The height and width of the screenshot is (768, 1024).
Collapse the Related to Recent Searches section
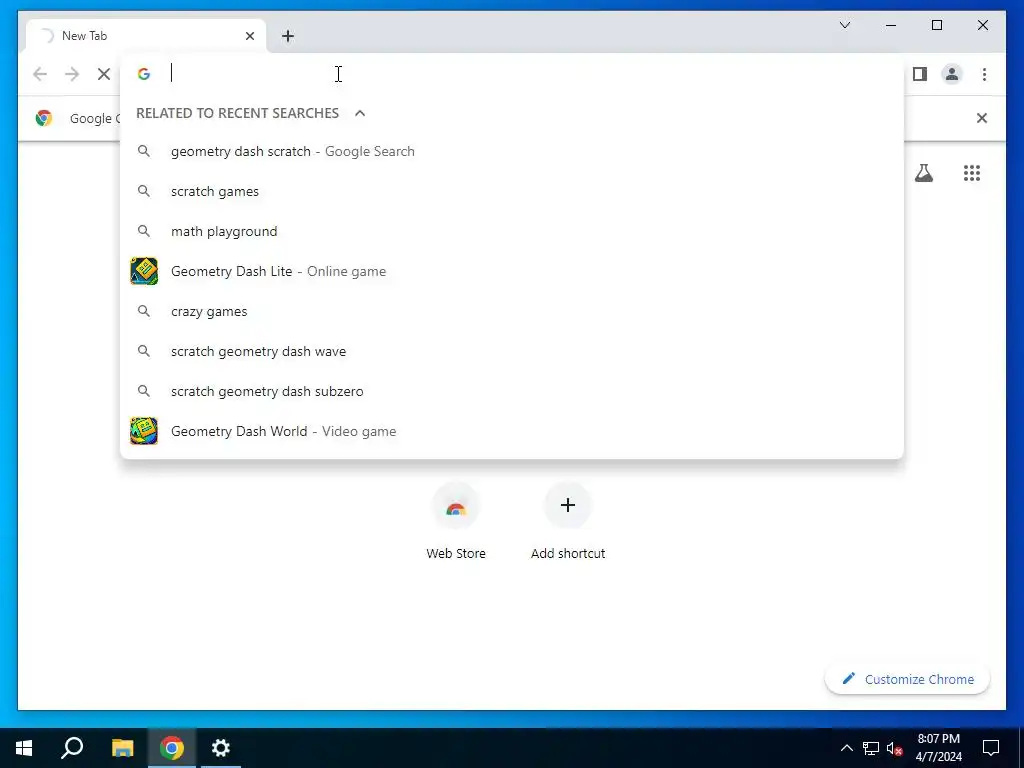[x=360, y=113]
